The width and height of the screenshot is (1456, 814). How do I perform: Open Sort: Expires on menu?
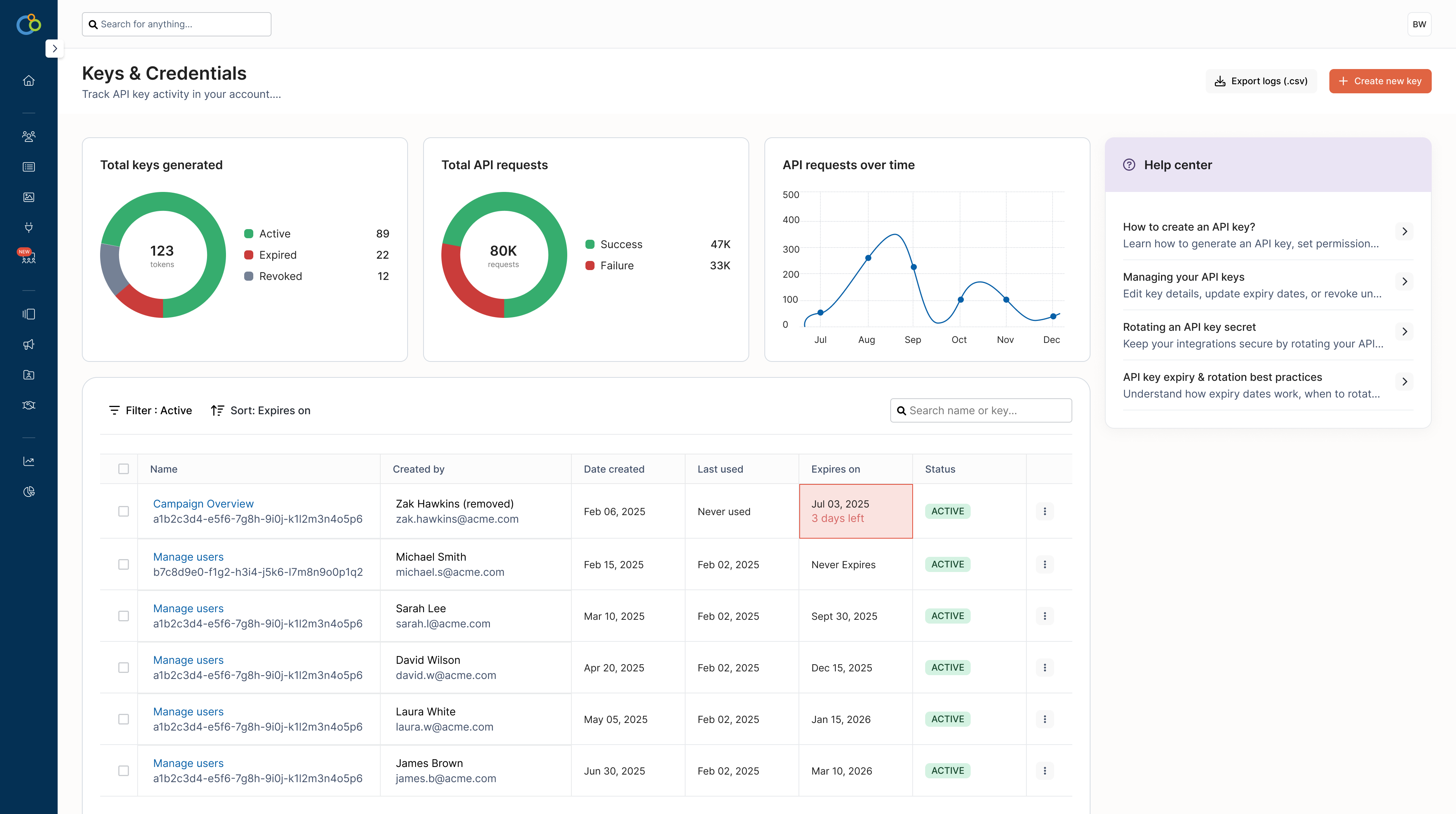(x=260, y=410)
